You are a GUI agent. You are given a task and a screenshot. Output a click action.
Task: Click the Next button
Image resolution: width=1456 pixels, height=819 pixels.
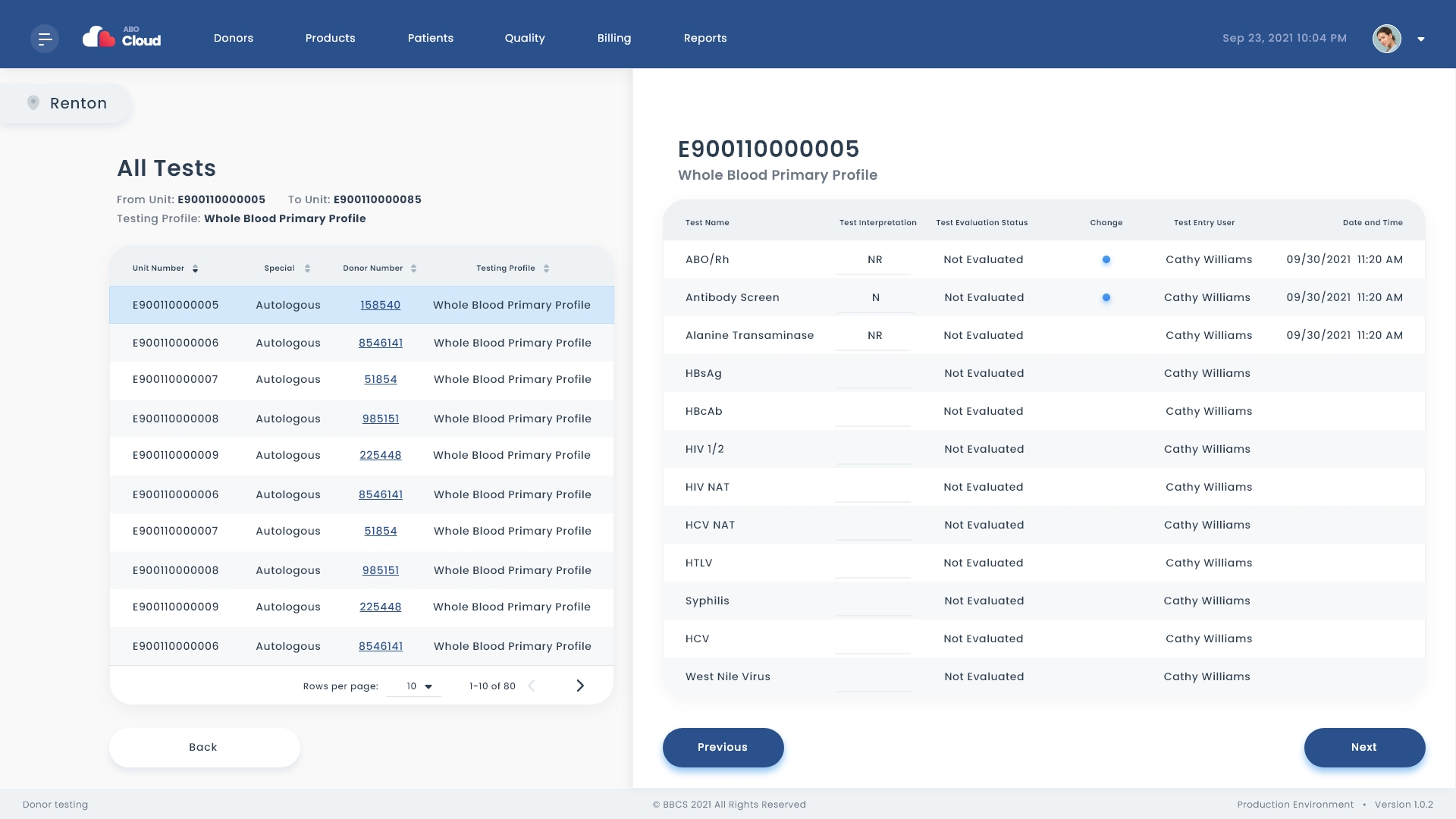coord(1364,748)
